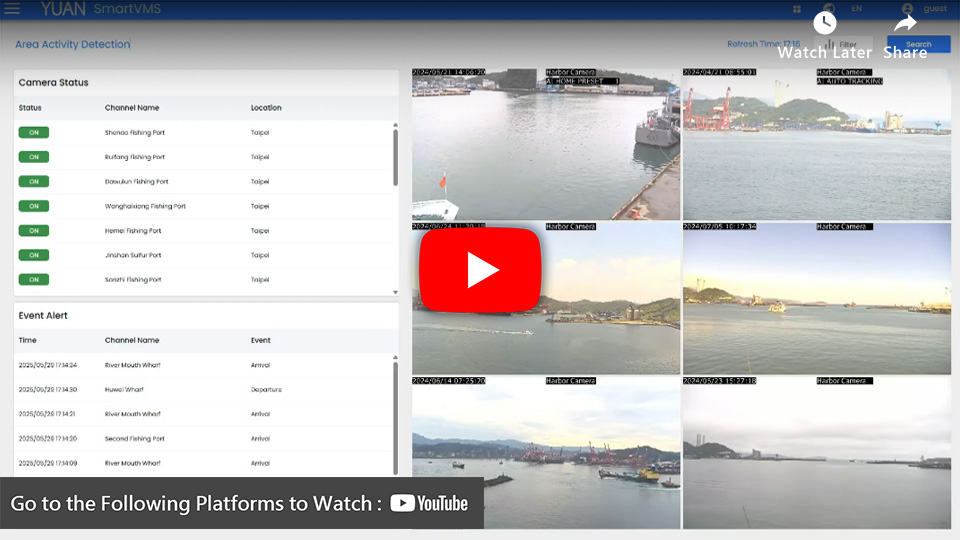Click the globe language icon
Viewport: 960px width, 540px height.
(x=829, y=9)
